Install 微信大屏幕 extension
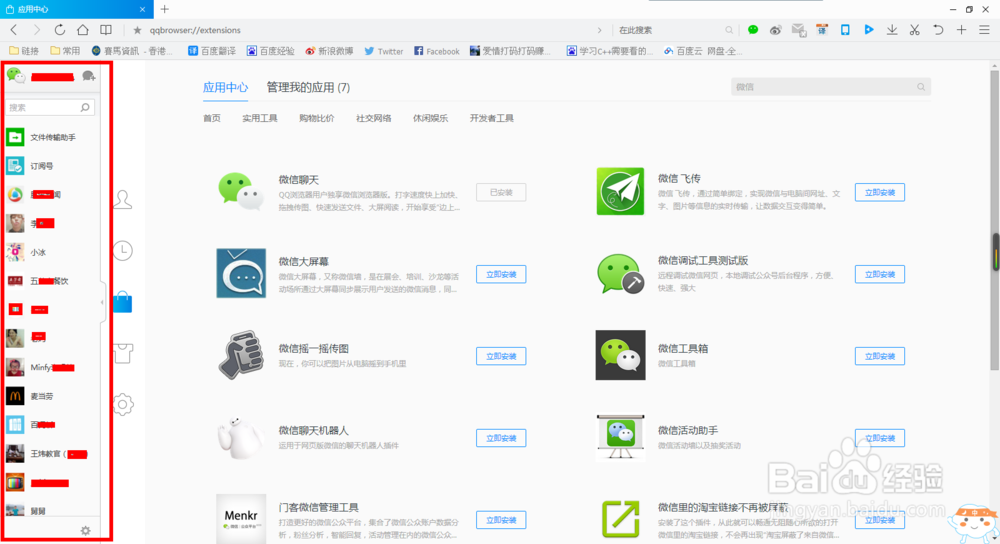This screenshot has height=544, width=1000. tap(501, 274)
